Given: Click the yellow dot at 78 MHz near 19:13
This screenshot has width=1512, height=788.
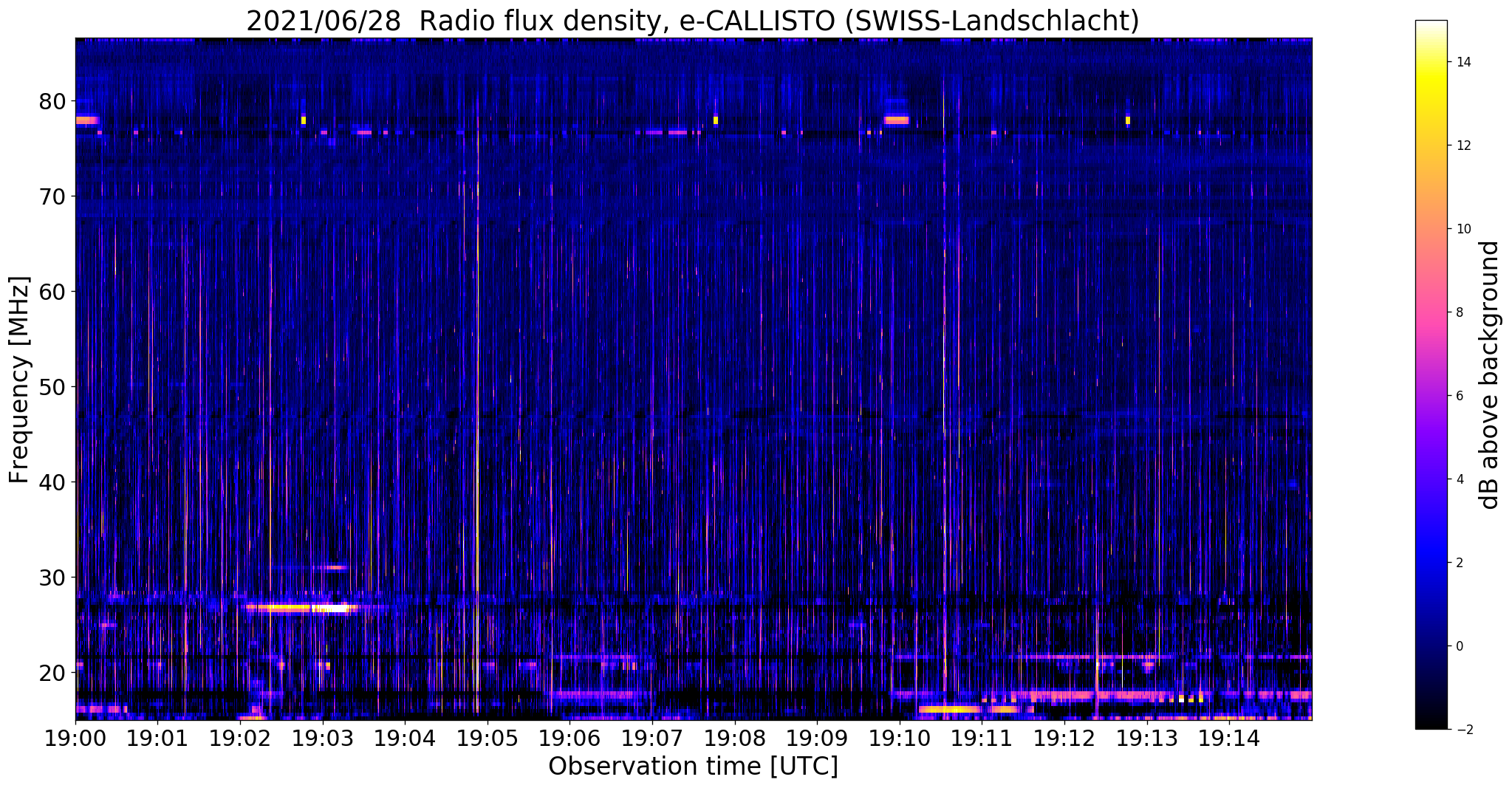Looking at the screenshot, I should pos(1128,120).
